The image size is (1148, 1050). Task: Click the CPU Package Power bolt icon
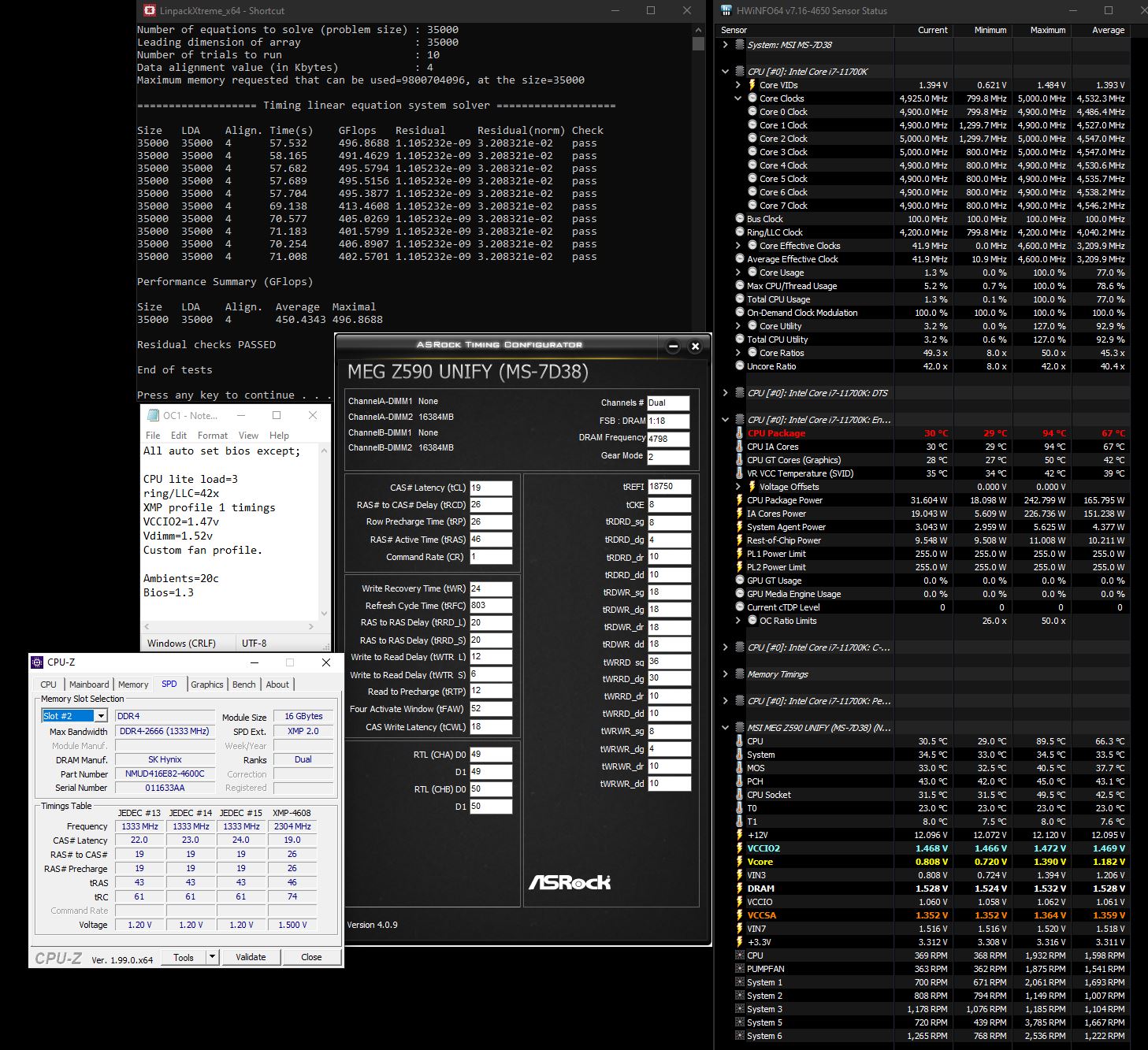[x=739, y=500]
